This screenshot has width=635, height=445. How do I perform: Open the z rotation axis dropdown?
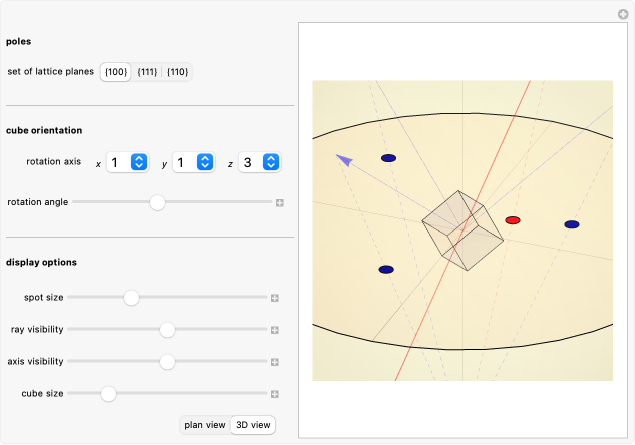[259, 162]
